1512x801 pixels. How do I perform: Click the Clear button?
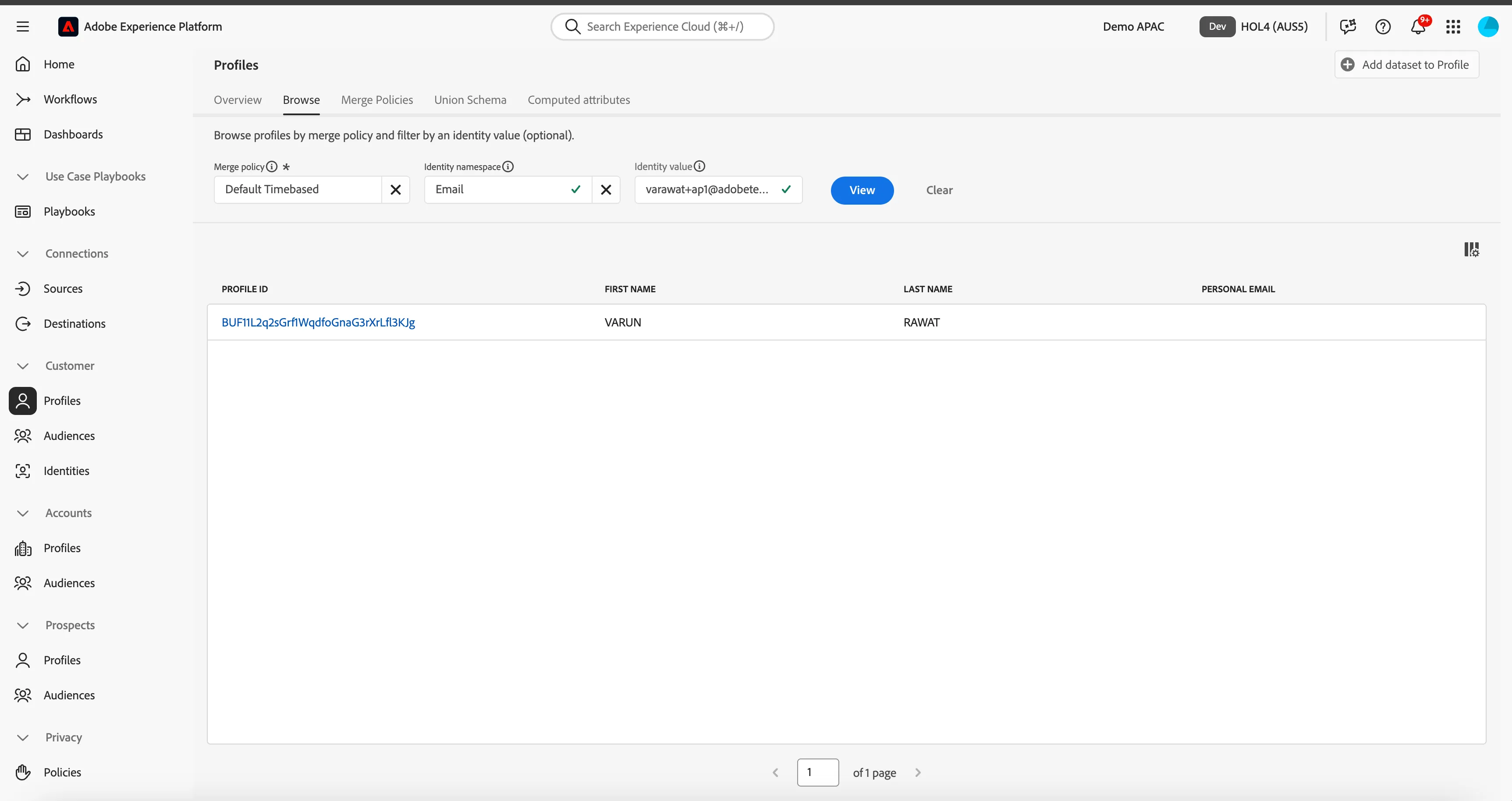[x=939, y=190]
